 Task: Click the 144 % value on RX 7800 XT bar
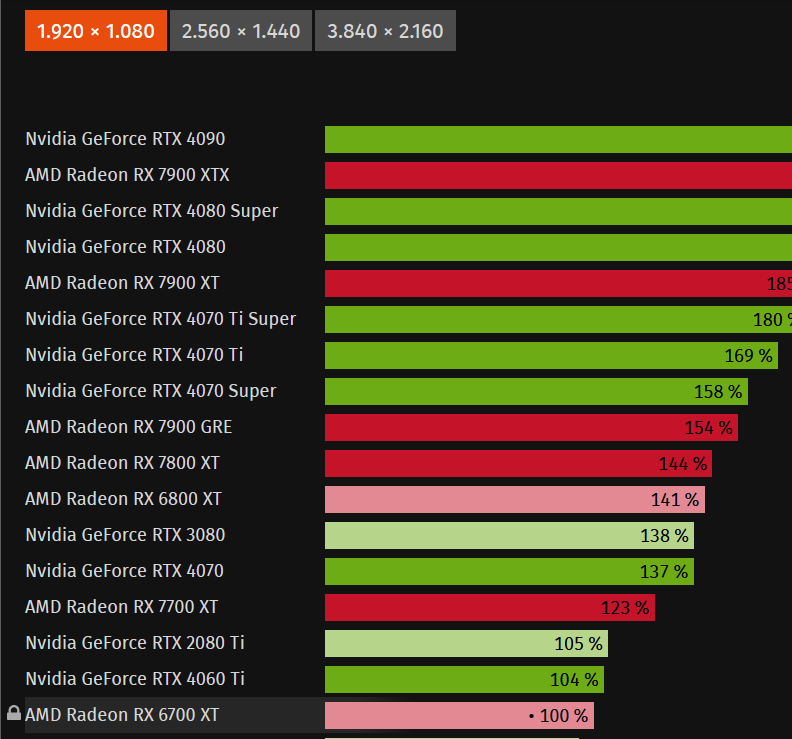(x=682, y=464)
